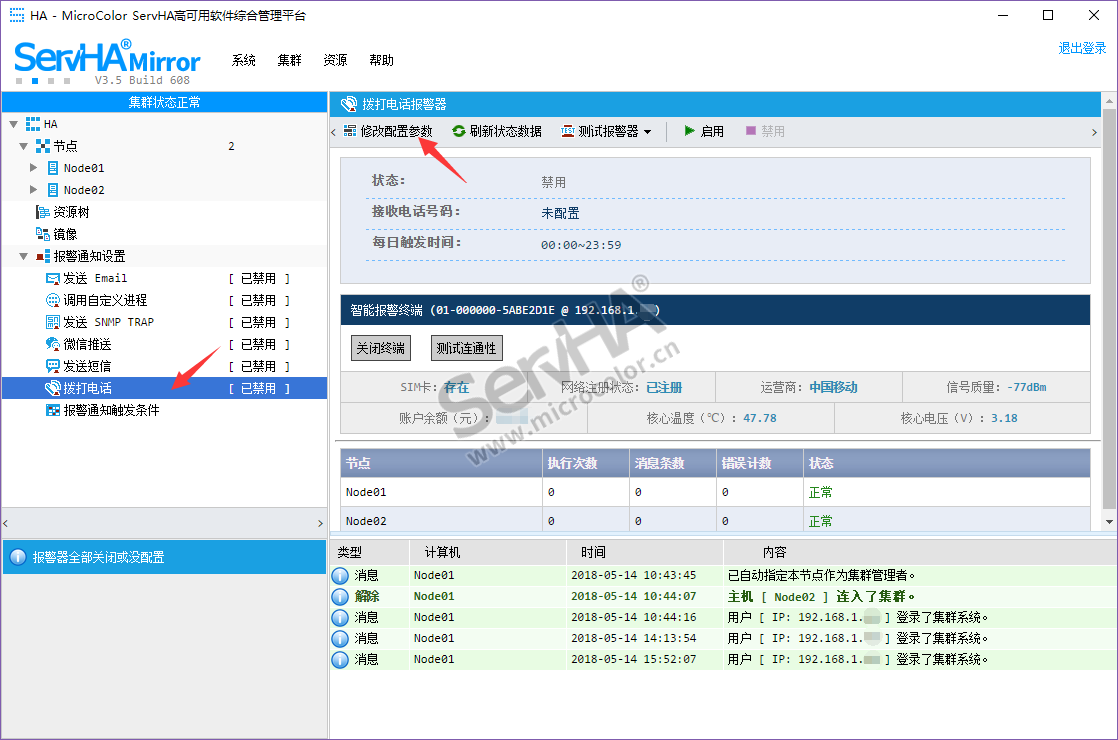Click the green 启用 play icon

click(x=689, y=131)
